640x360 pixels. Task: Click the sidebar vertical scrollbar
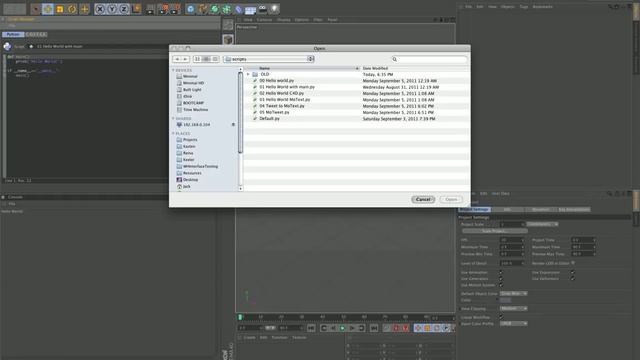click(240, 113)
